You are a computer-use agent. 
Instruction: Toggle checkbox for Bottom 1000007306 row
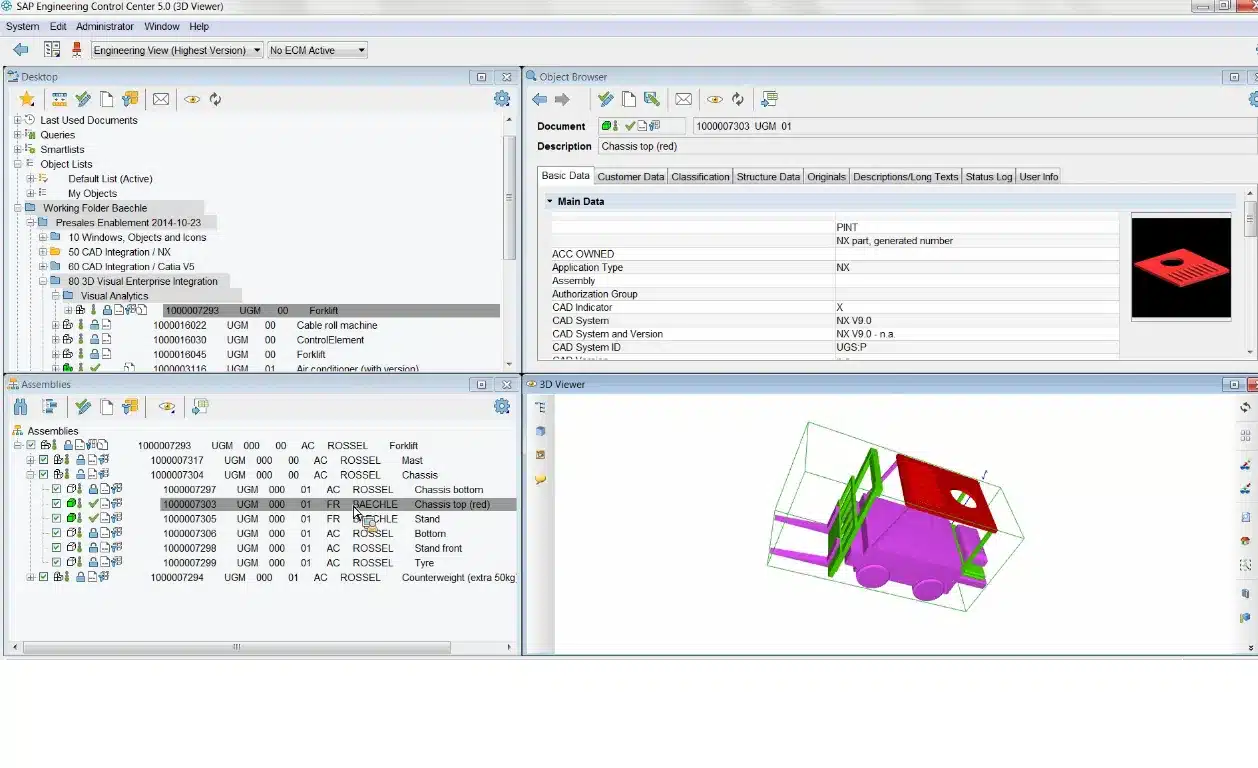(x=57, y=534)
